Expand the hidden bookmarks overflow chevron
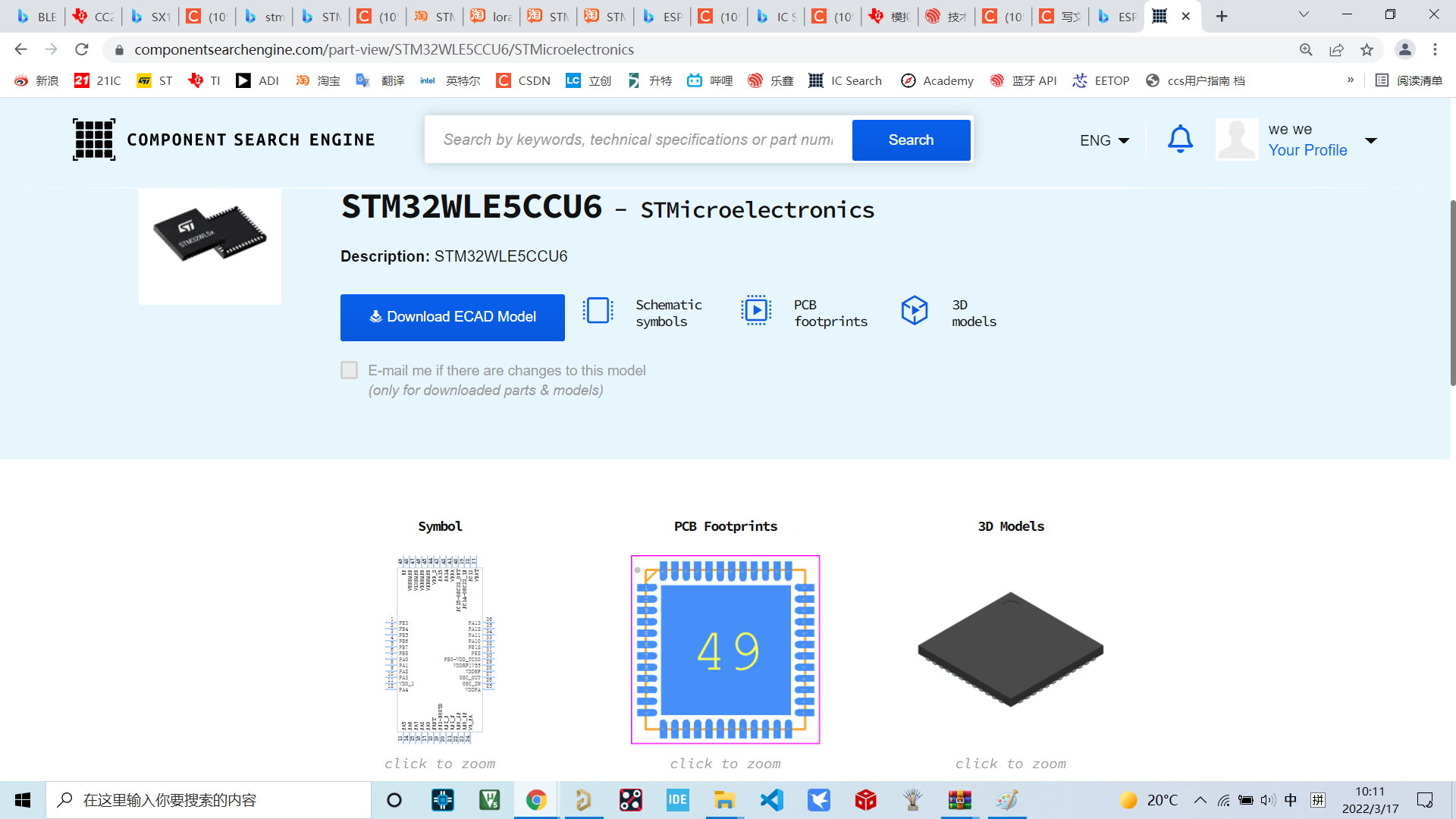 point(1350,80)
